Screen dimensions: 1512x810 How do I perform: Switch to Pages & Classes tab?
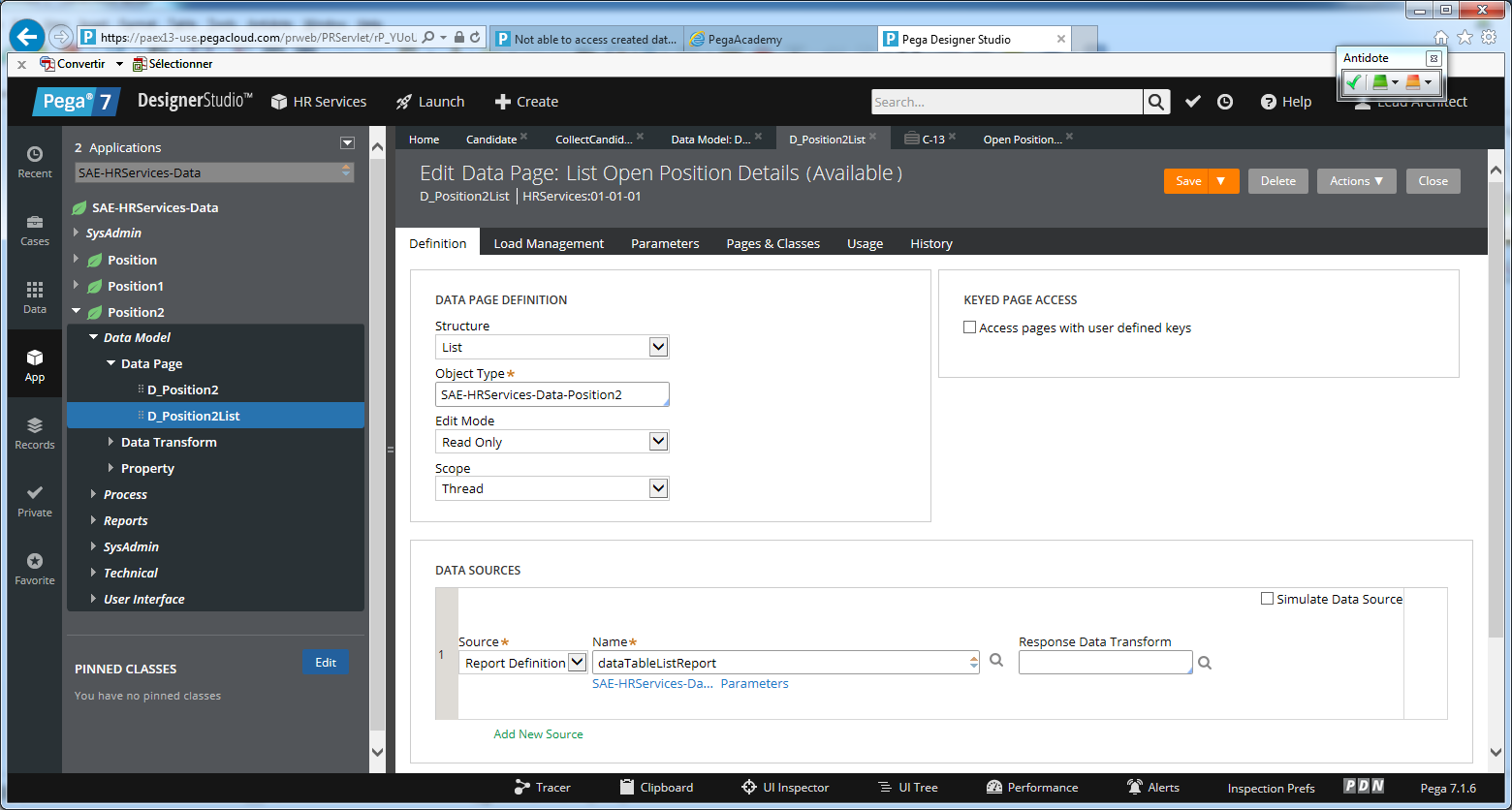pyautogui.click(x=773, y=243)
